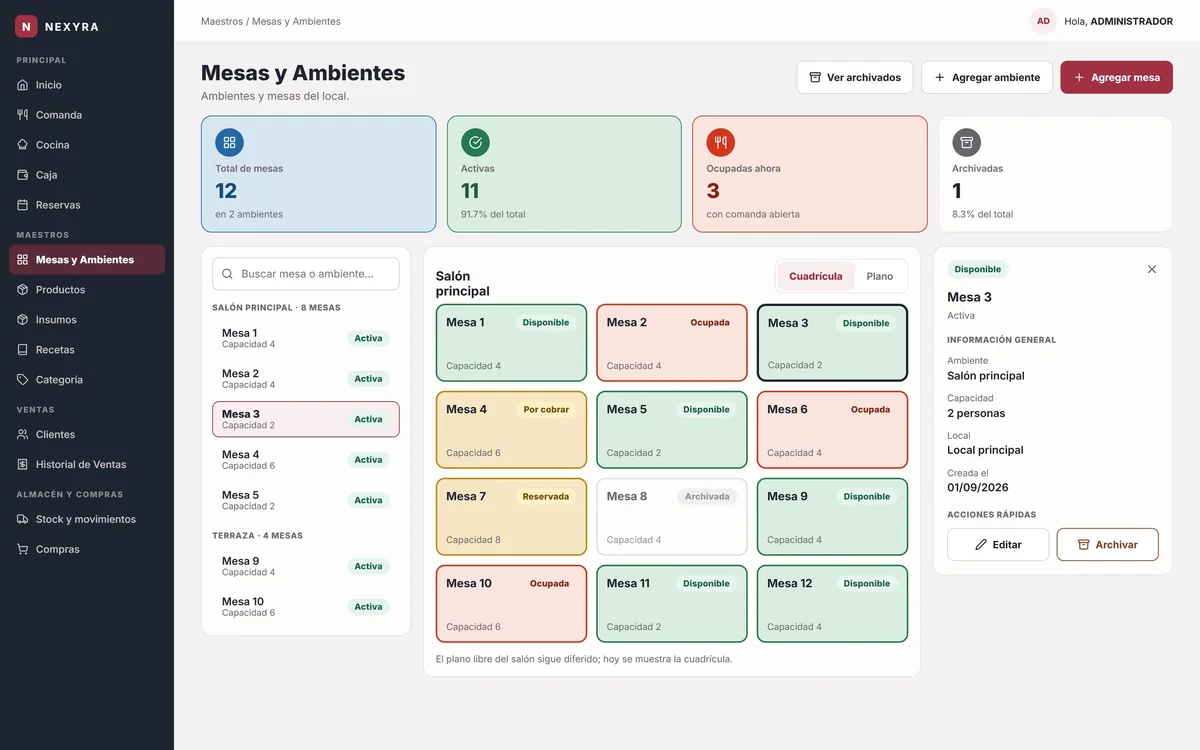Go to the Comanda section

tap(87, 115)
